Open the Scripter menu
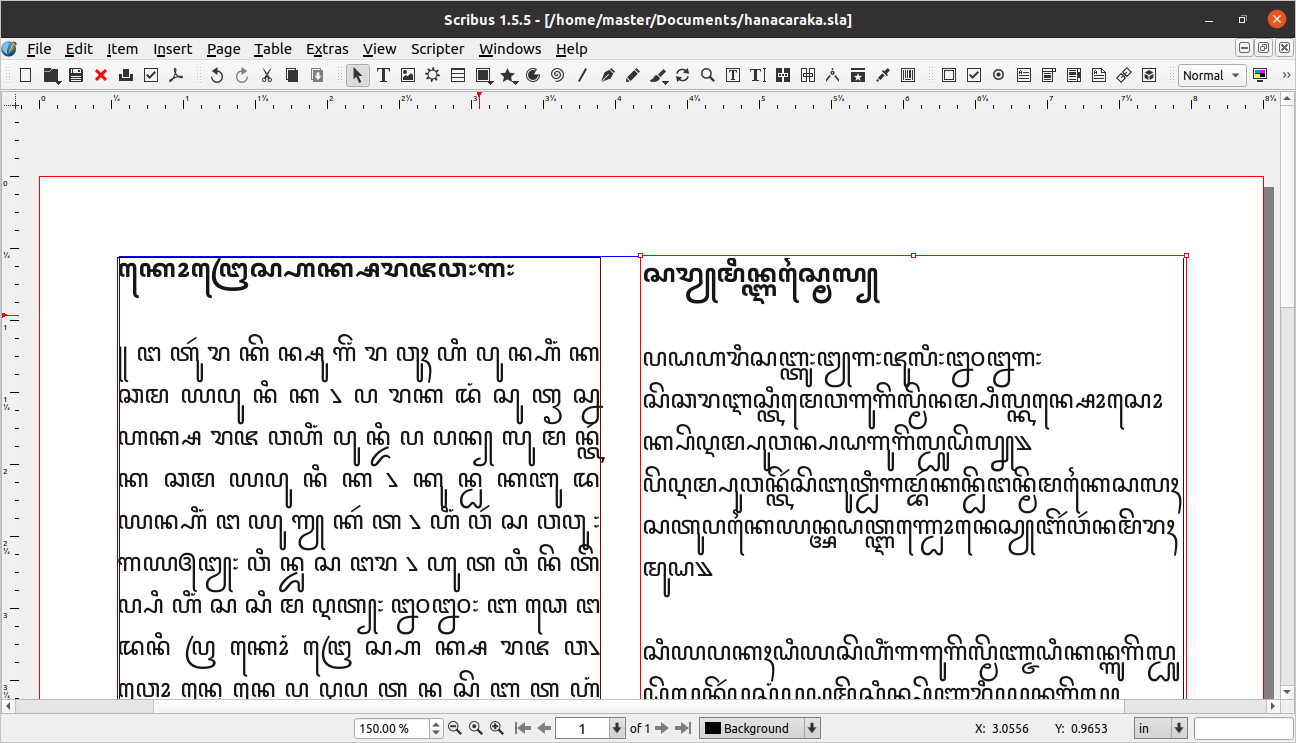 pyautogui.click(x=437, y=48)
